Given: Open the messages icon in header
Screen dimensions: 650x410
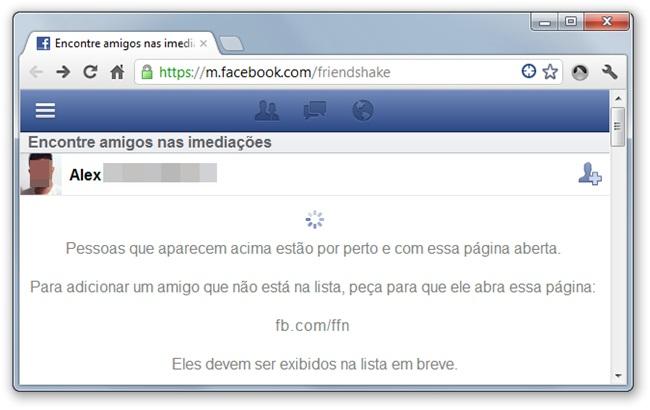Looking at the screenshot, I should (x=315, y=110).
